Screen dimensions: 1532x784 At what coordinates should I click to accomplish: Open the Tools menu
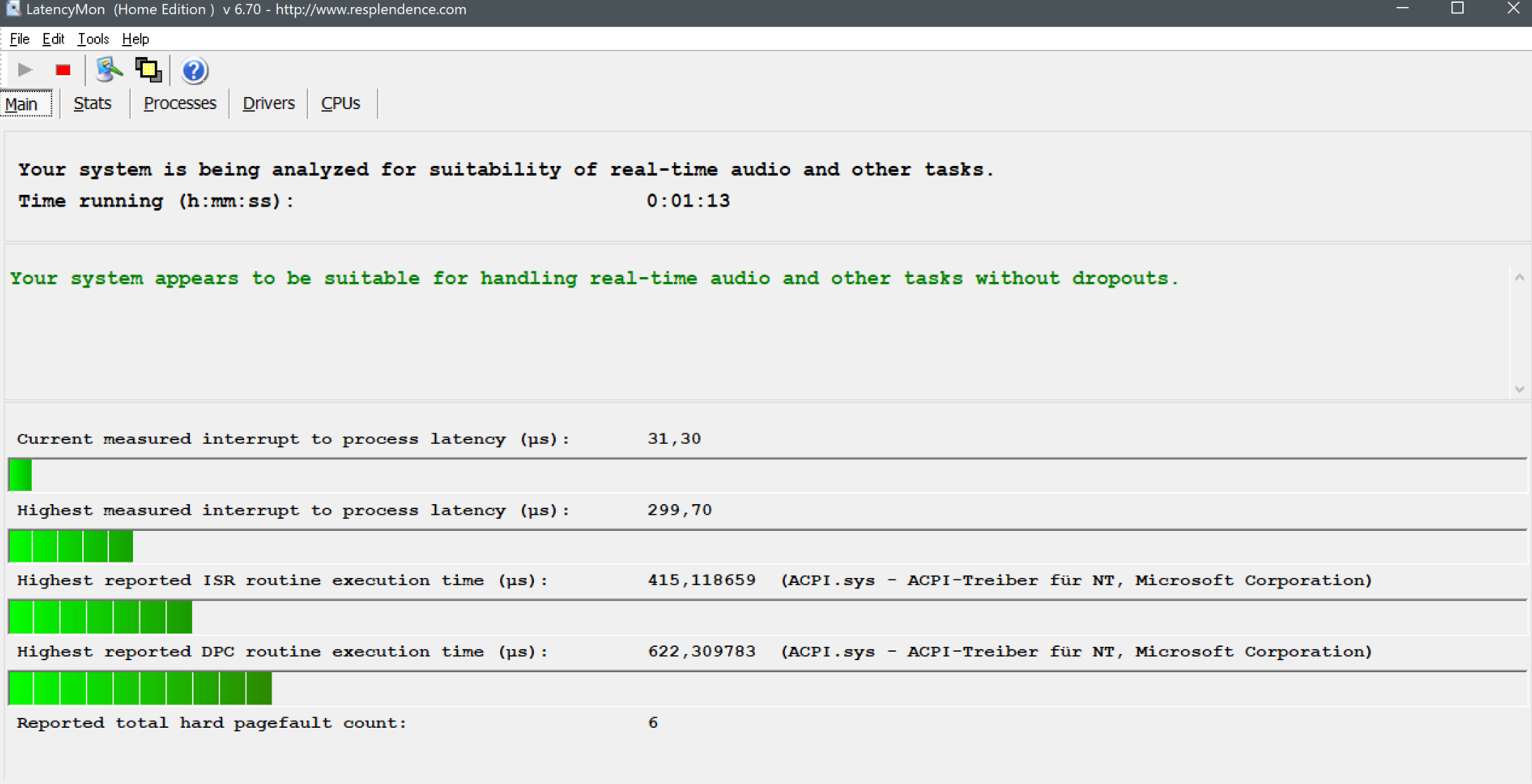click(93, 39)
